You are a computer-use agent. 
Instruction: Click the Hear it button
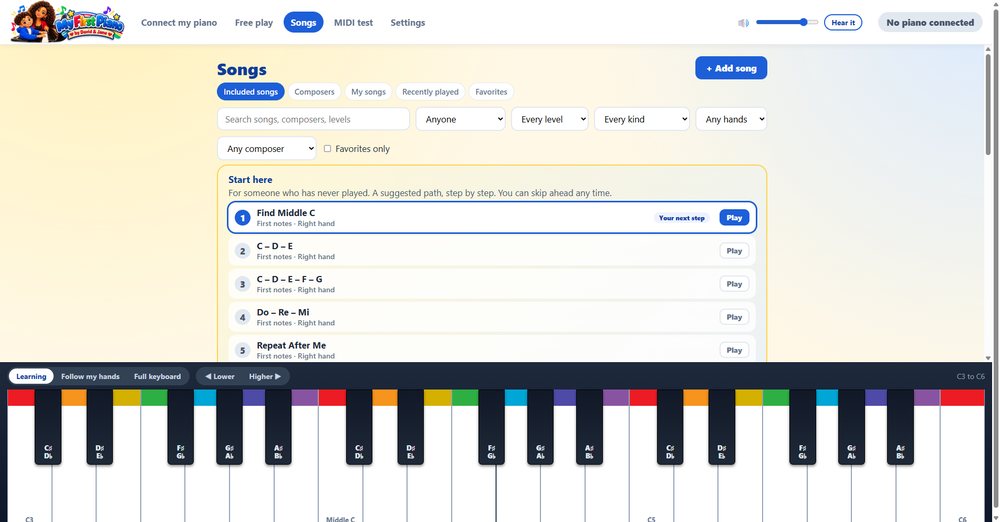(x=843, y=22)
